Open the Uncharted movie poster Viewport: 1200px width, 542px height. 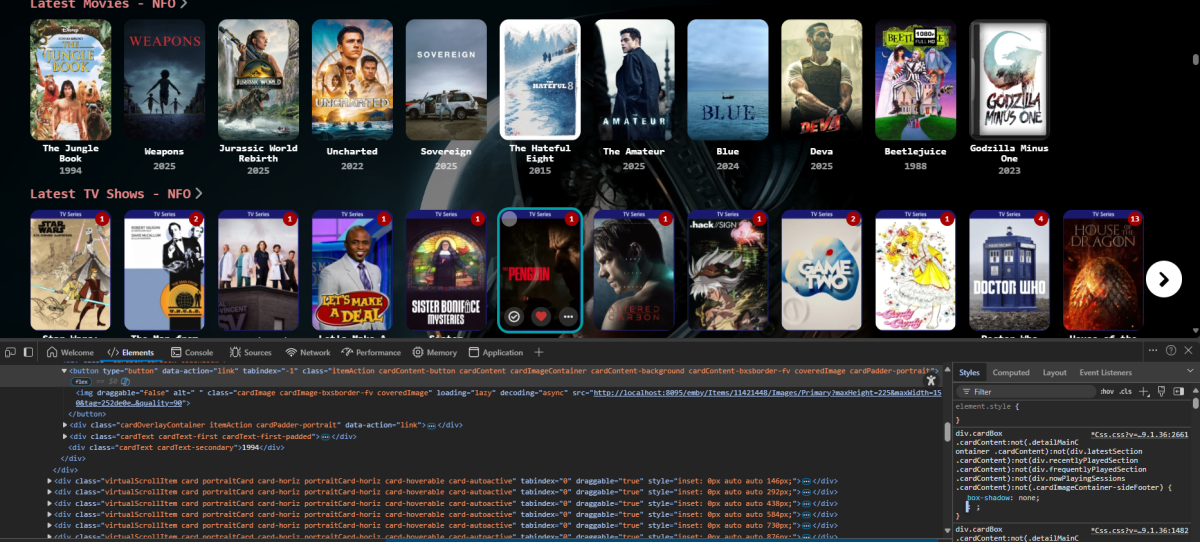point(352,79)
